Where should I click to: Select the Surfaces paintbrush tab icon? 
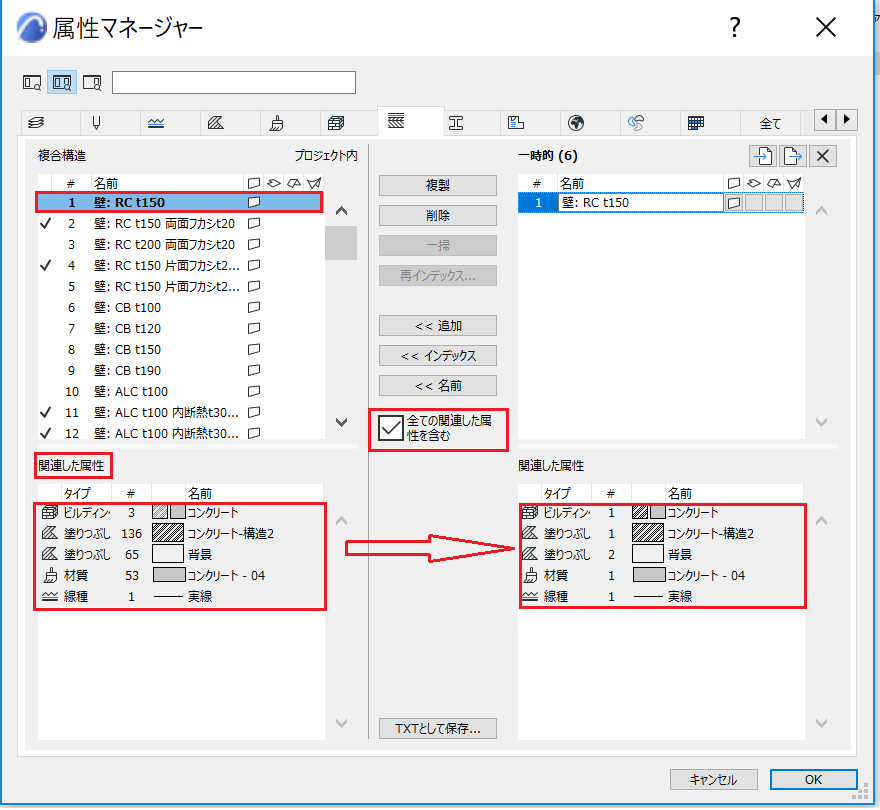coord(276,122)
